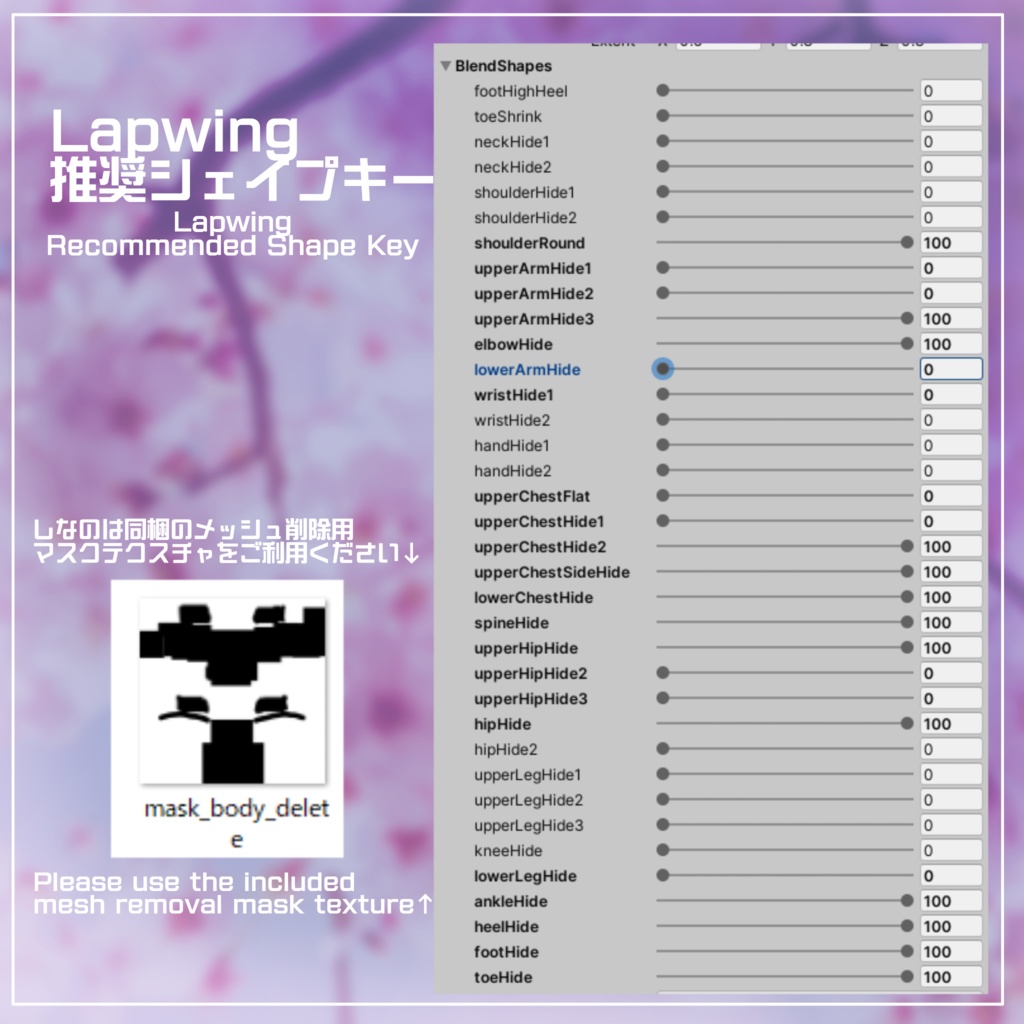Viewport: 1024px width, 1024px height.
Task: Click the shoulderRound slider handle
Action: 905,243
